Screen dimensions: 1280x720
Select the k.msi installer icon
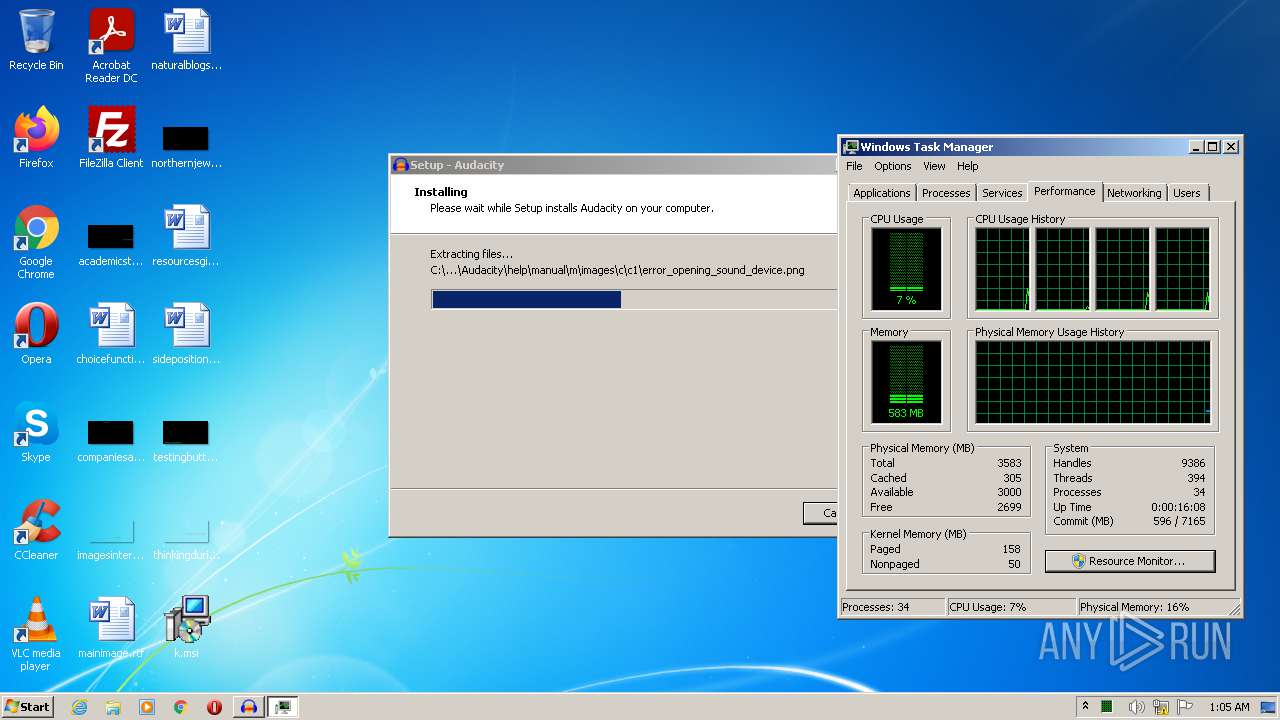(x=186, y=628)
